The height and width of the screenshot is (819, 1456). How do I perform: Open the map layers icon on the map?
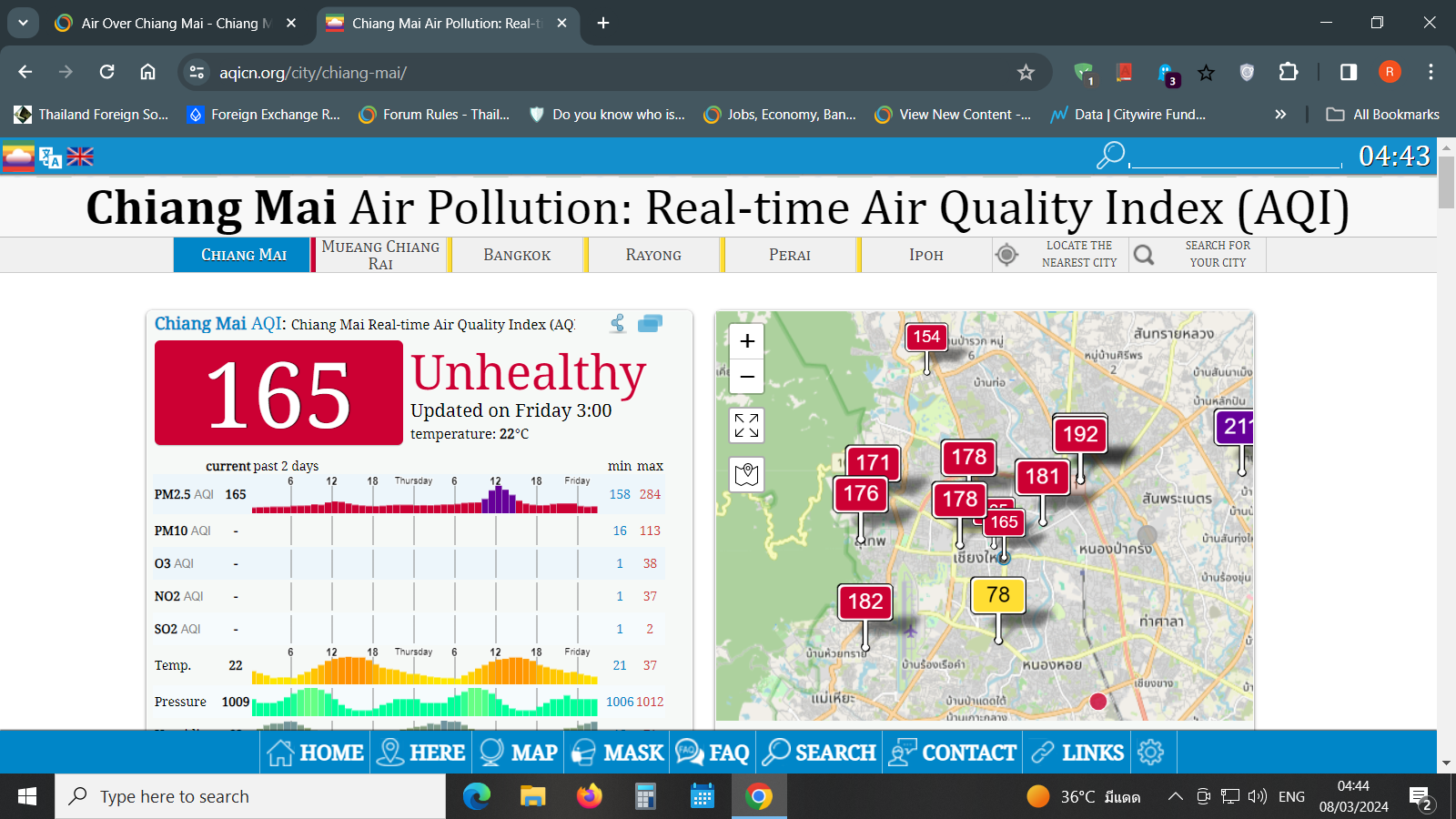pos(746,473)
